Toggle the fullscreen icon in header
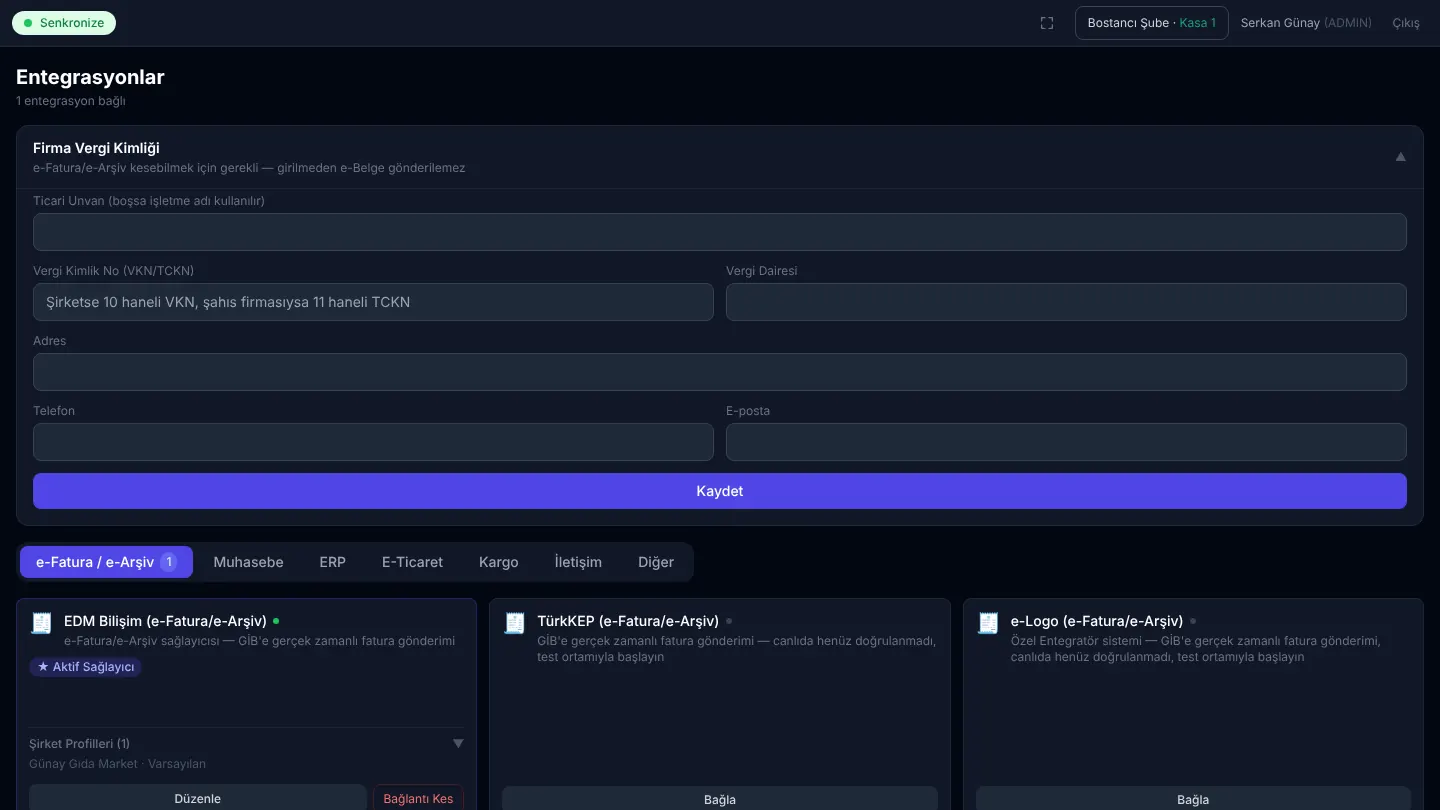1440x810 pixels. [1047, 23]
